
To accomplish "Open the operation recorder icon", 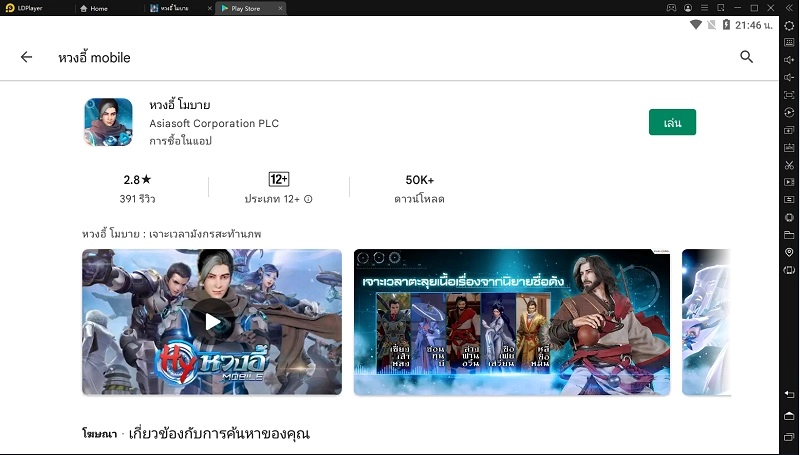I will coord(789,112).
